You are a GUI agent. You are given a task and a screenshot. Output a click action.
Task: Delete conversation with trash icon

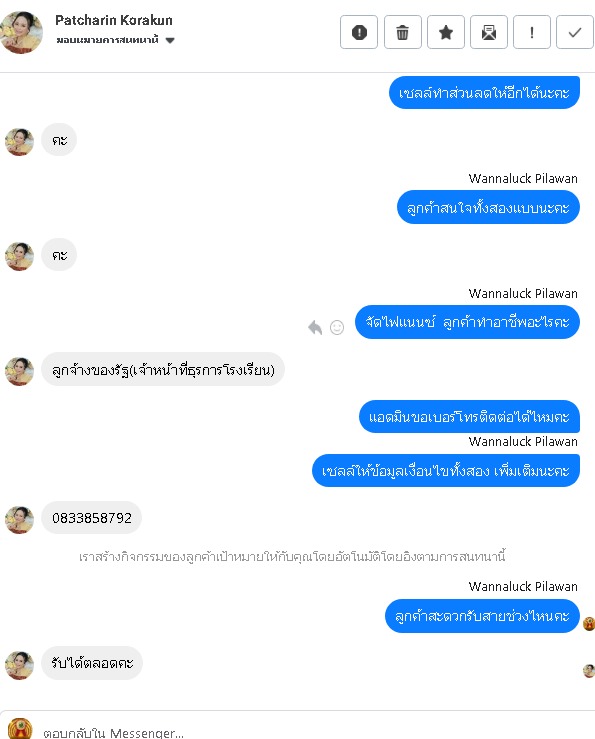pyautogui.click(x=402, y=32)
